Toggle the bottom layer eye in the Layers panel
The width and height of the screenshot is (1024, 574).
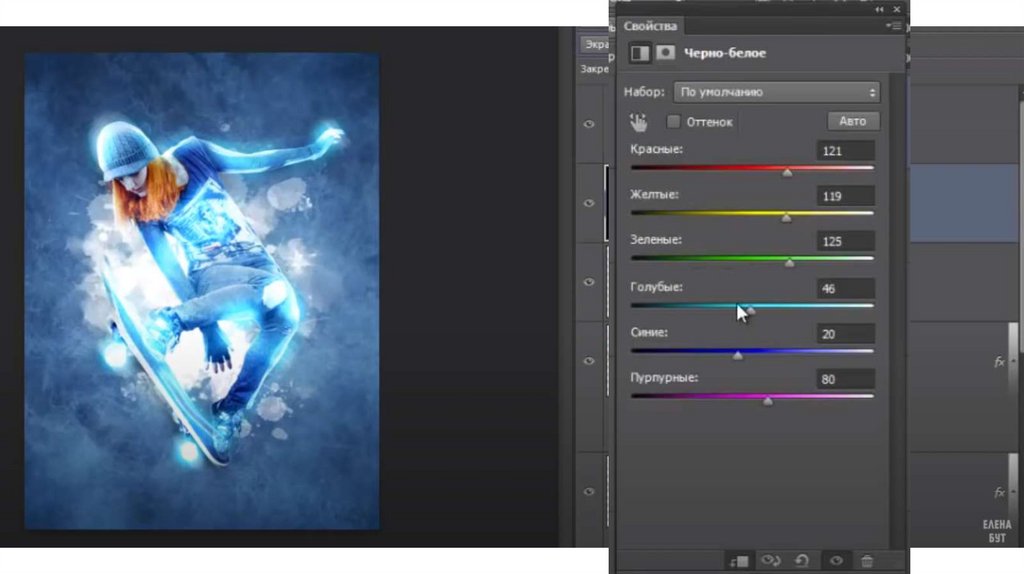click(589, 491)
